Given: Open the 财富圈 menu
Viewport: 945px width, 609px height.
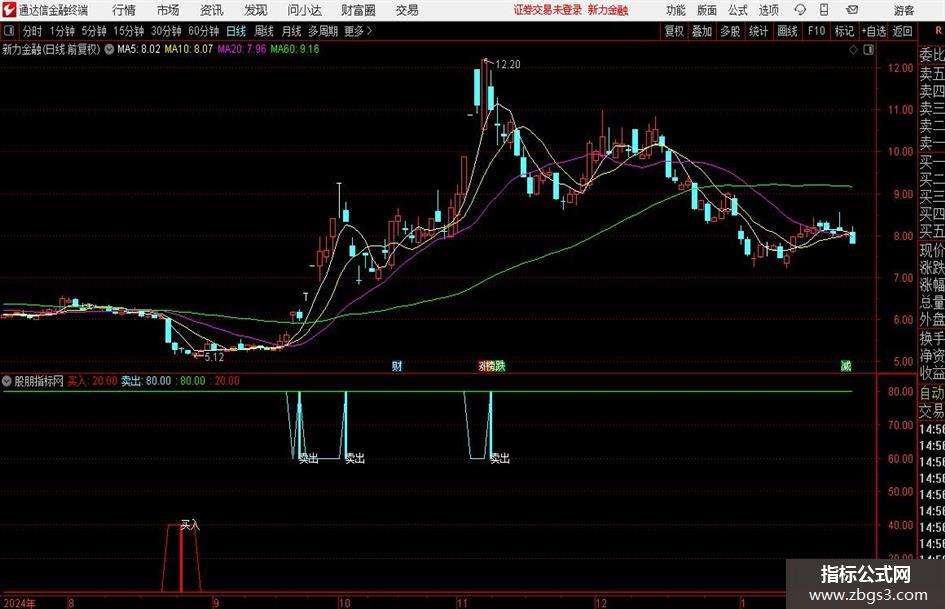Looking at the screenshot, I should [x=358, y=10].
